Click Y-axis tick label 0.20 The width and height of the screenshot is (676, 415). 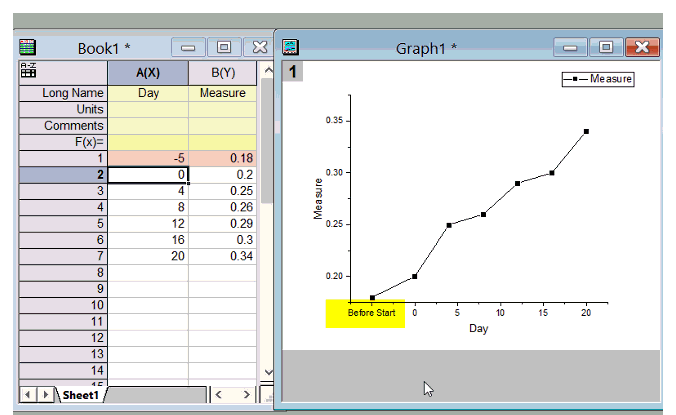point(334,276)
